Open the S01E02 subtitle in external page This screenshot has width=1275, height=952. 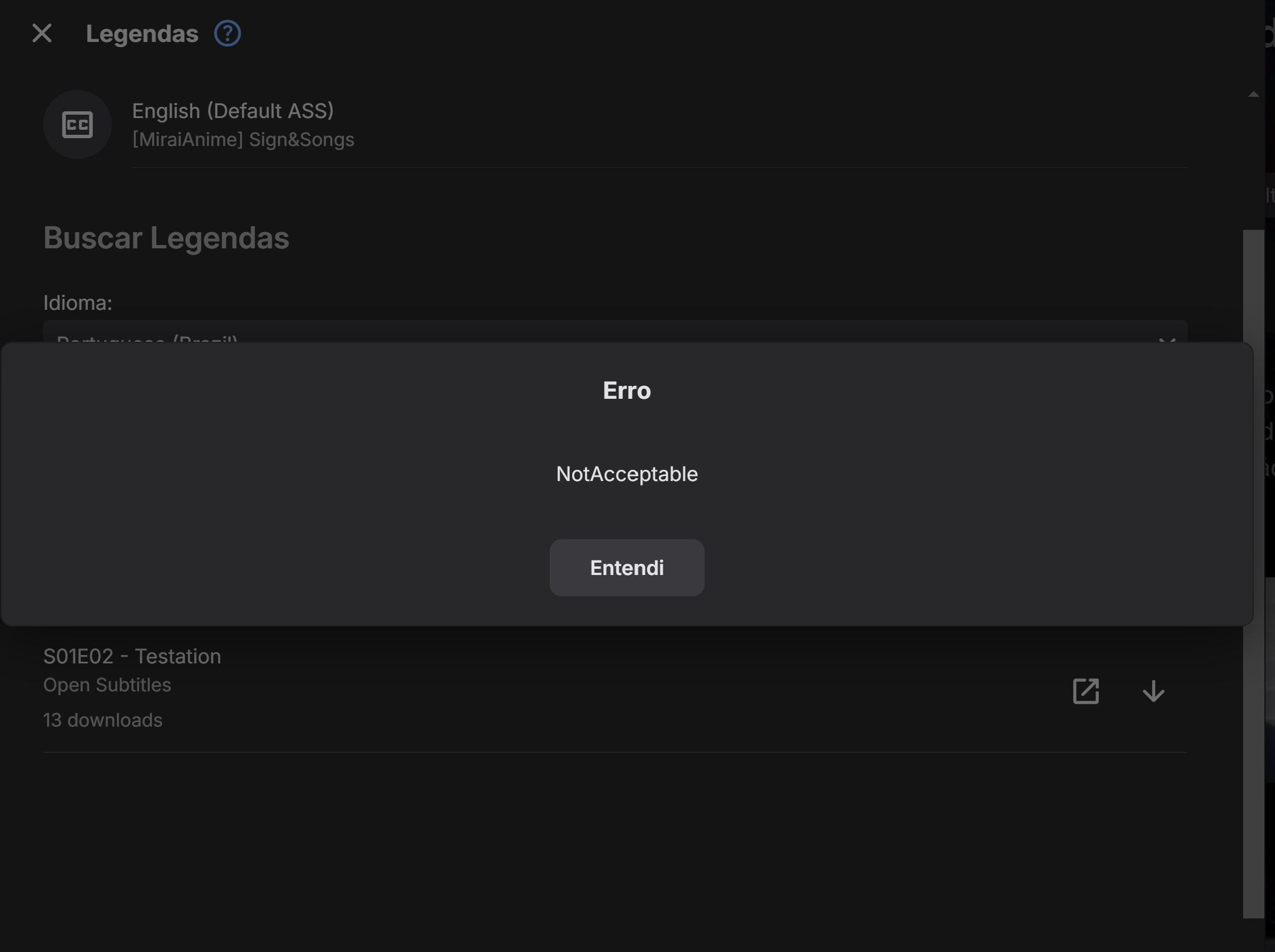(x=1085, y=691)
